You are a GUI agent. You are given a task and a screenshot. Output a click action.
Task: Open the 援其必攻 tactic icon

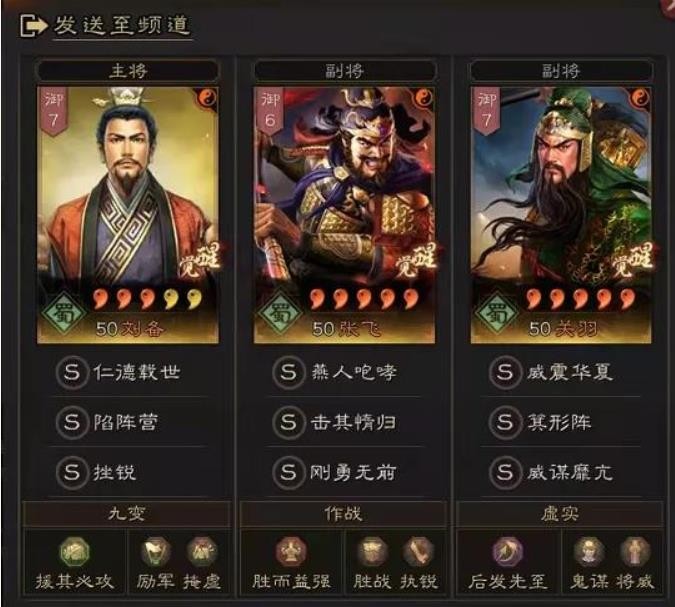(x=74, y=552)
